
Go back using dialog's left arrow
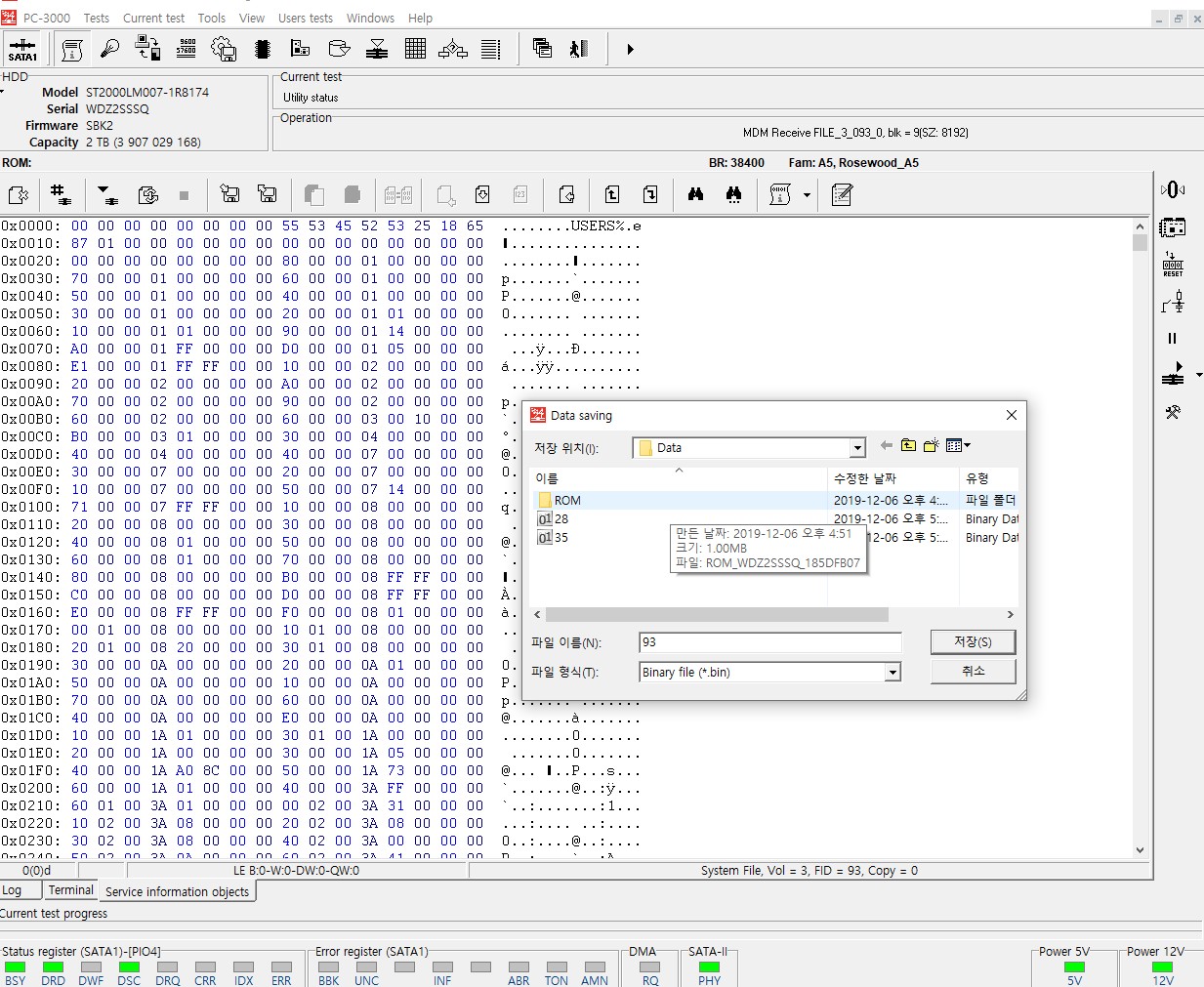(886, 445)
